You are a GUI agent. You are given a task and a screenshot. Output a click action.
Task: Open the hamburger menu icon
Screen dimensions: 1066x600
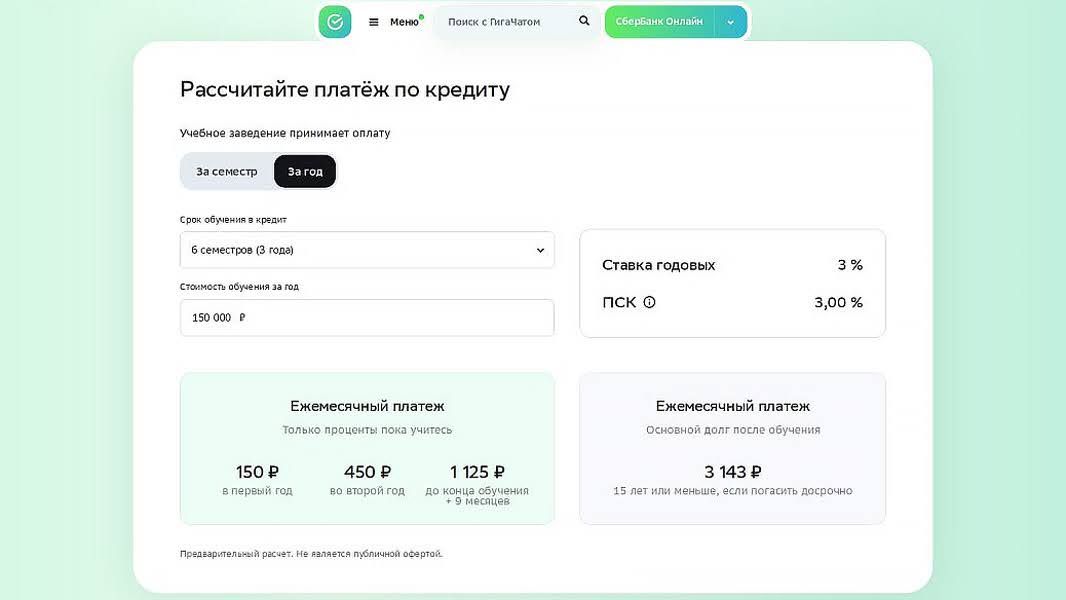coord(374,22)
